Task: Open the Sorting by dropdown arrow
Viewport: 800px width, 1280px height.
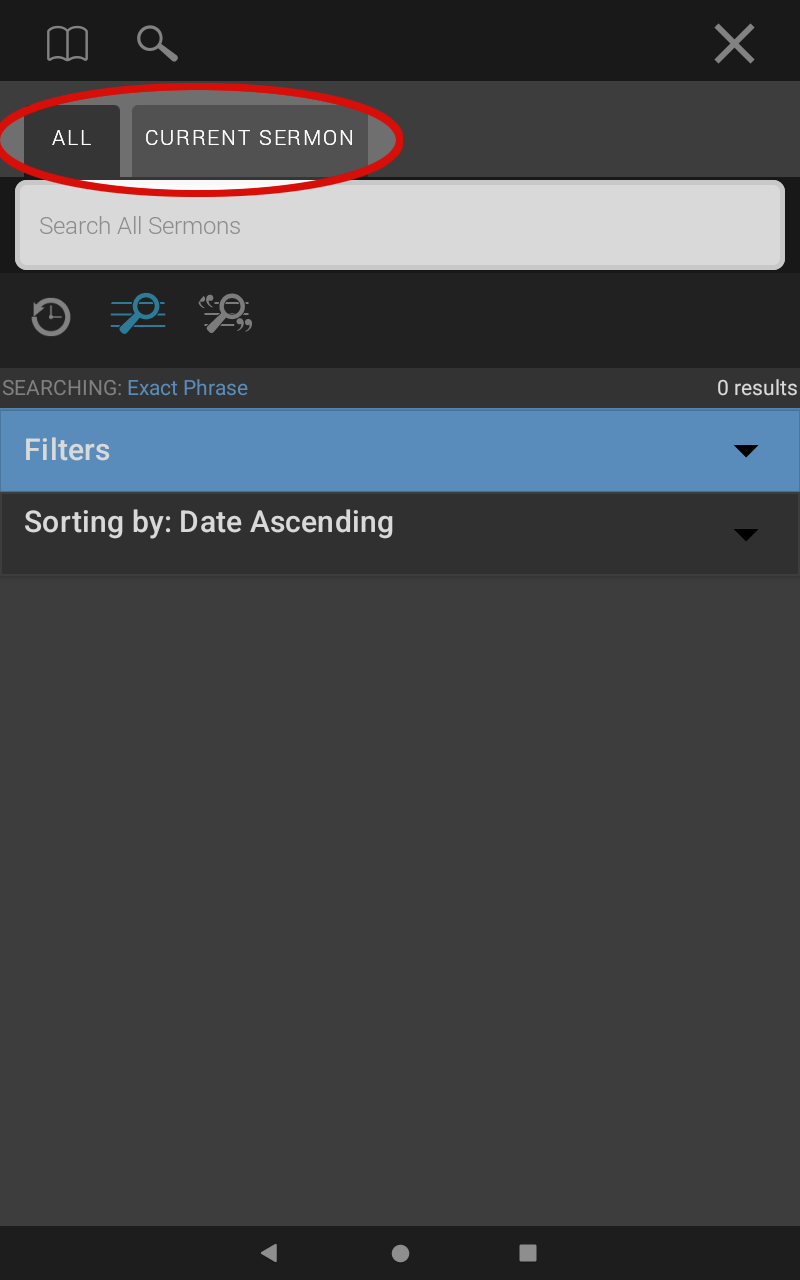Action: 746,535
